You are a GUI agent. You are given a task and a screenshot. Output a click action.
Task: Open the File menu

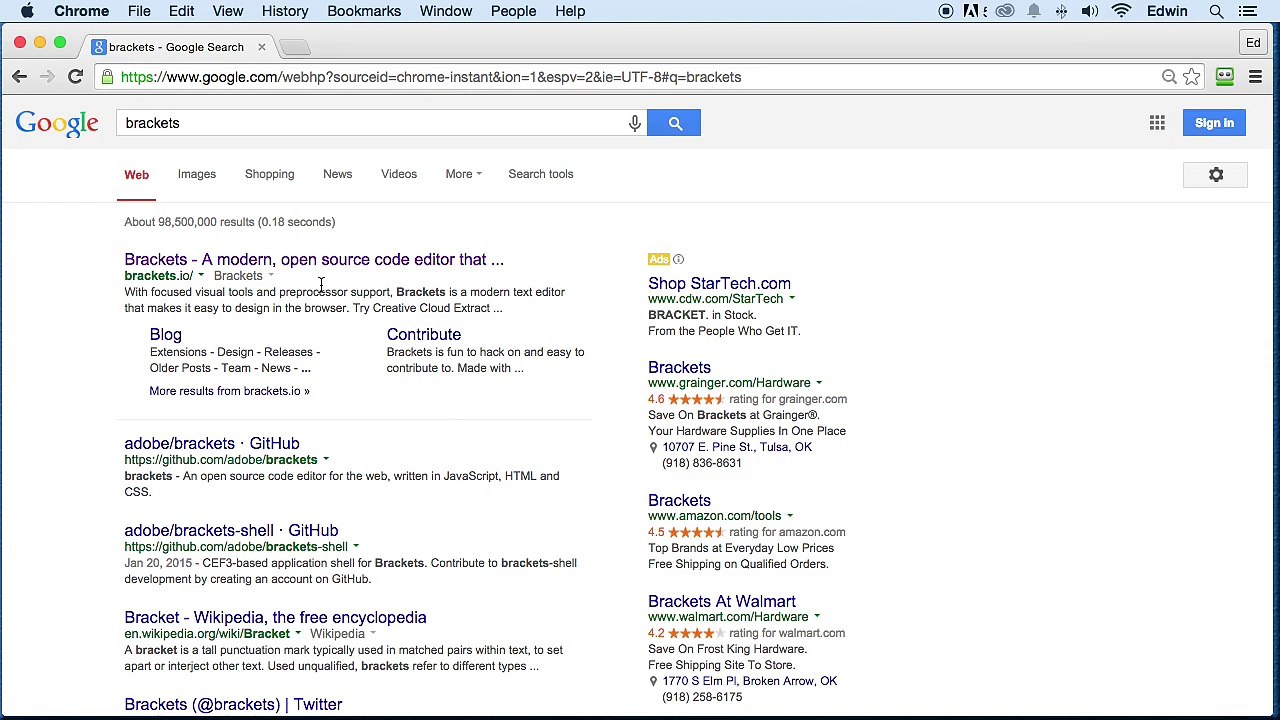(x=139, y=11)
